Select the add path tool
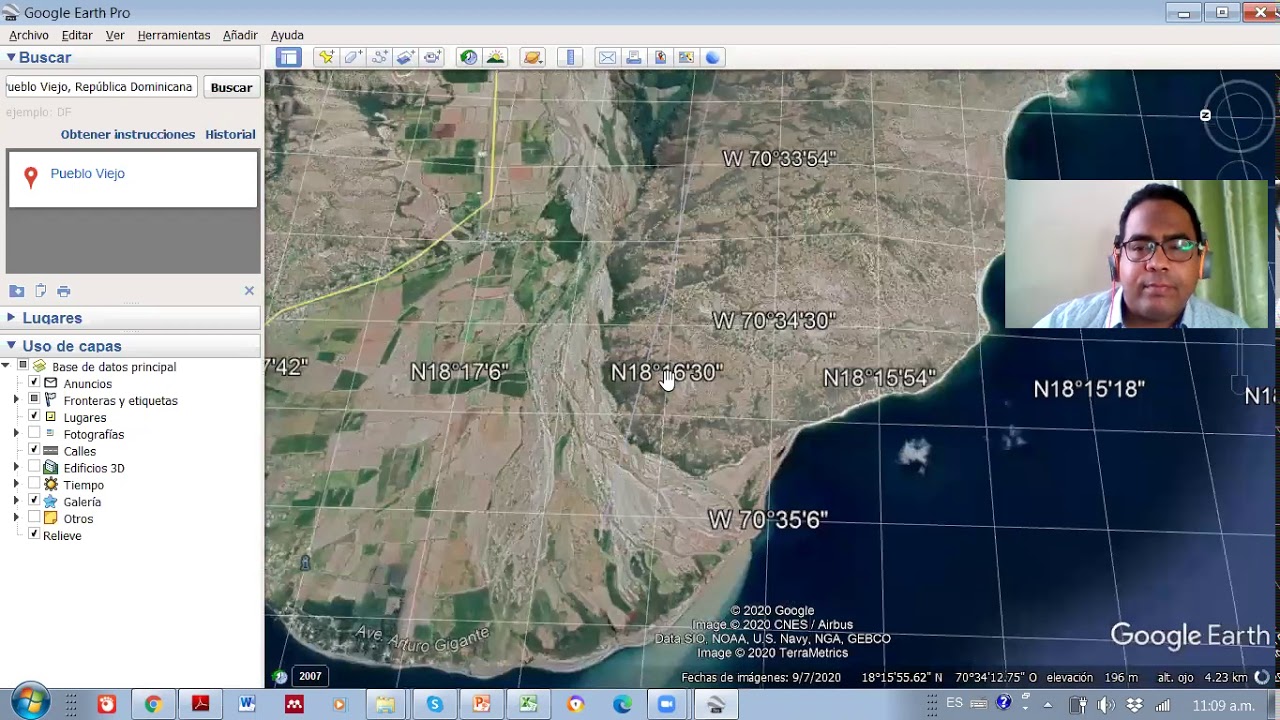The width and height of the screenshot is (1280, 720). 379,57
